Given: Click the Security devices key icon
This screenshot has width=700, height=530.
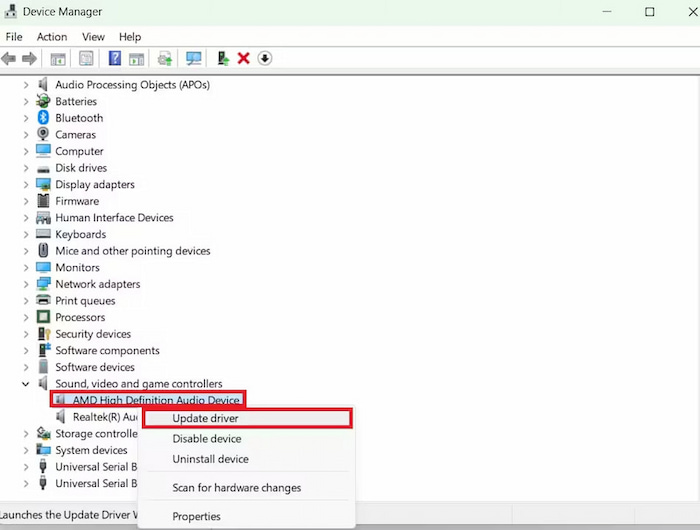Looking at the screenshot, I should [44, 334].
